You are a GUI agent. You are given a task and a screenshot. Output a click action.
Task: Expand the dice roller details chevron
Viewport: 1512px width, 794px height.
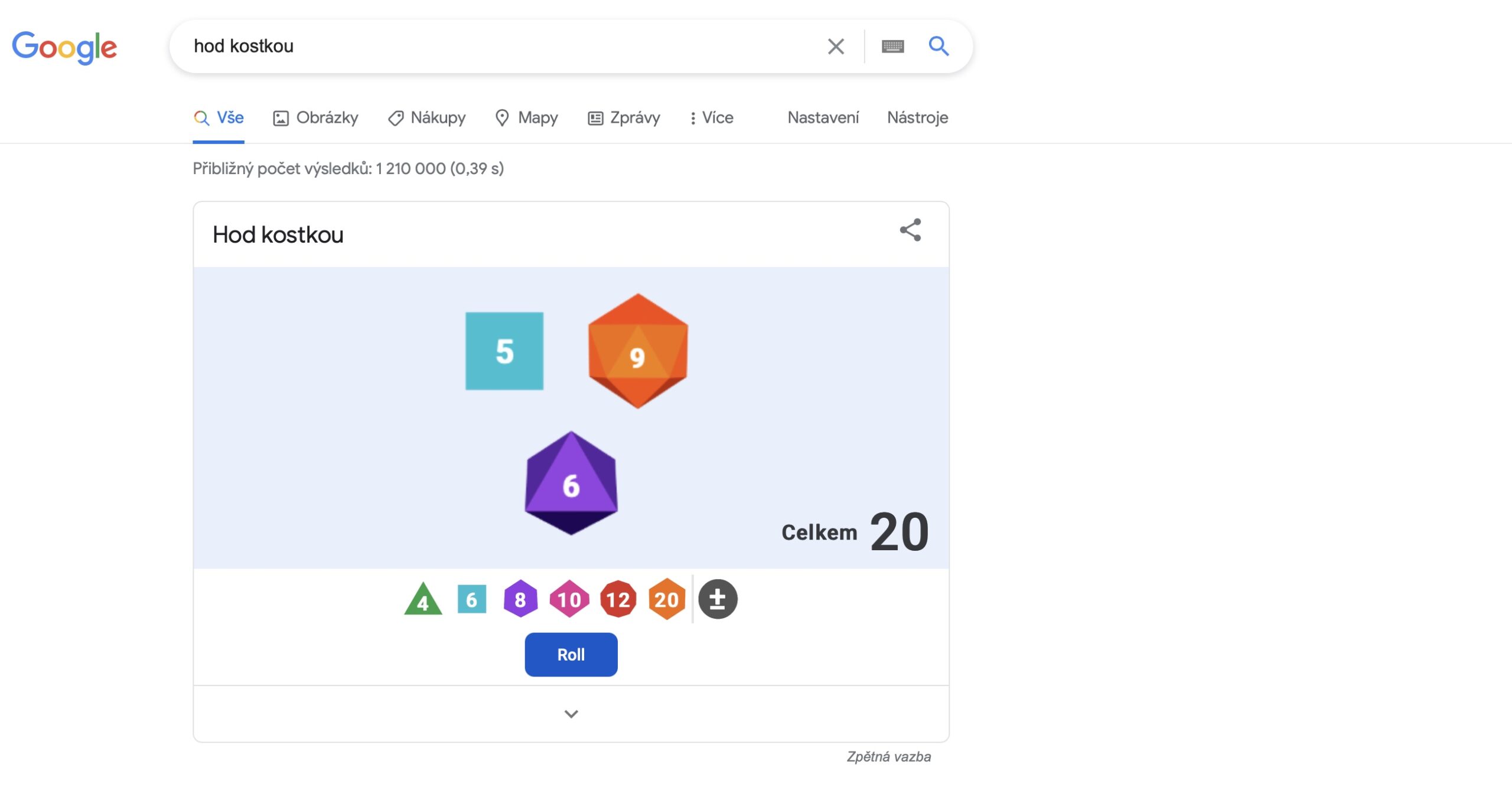[571, 713]
